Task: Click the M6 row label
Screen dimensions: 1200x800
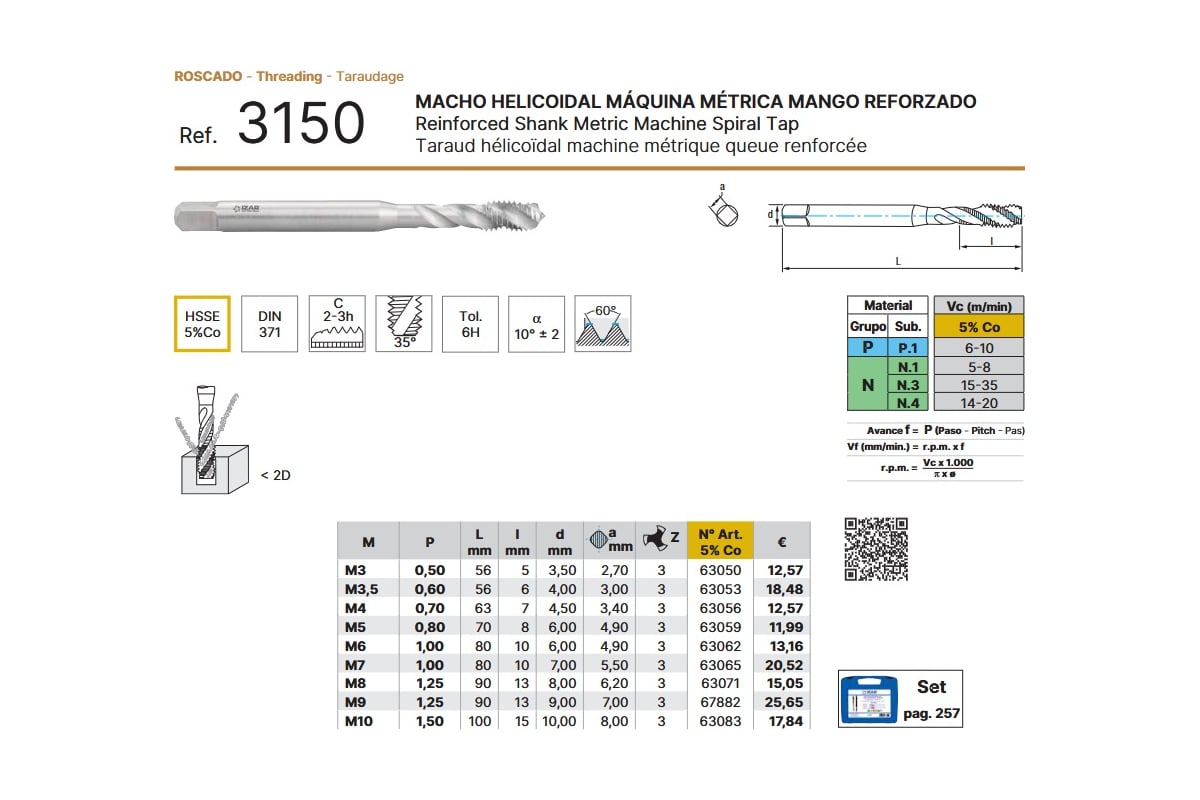Action: 356,646
